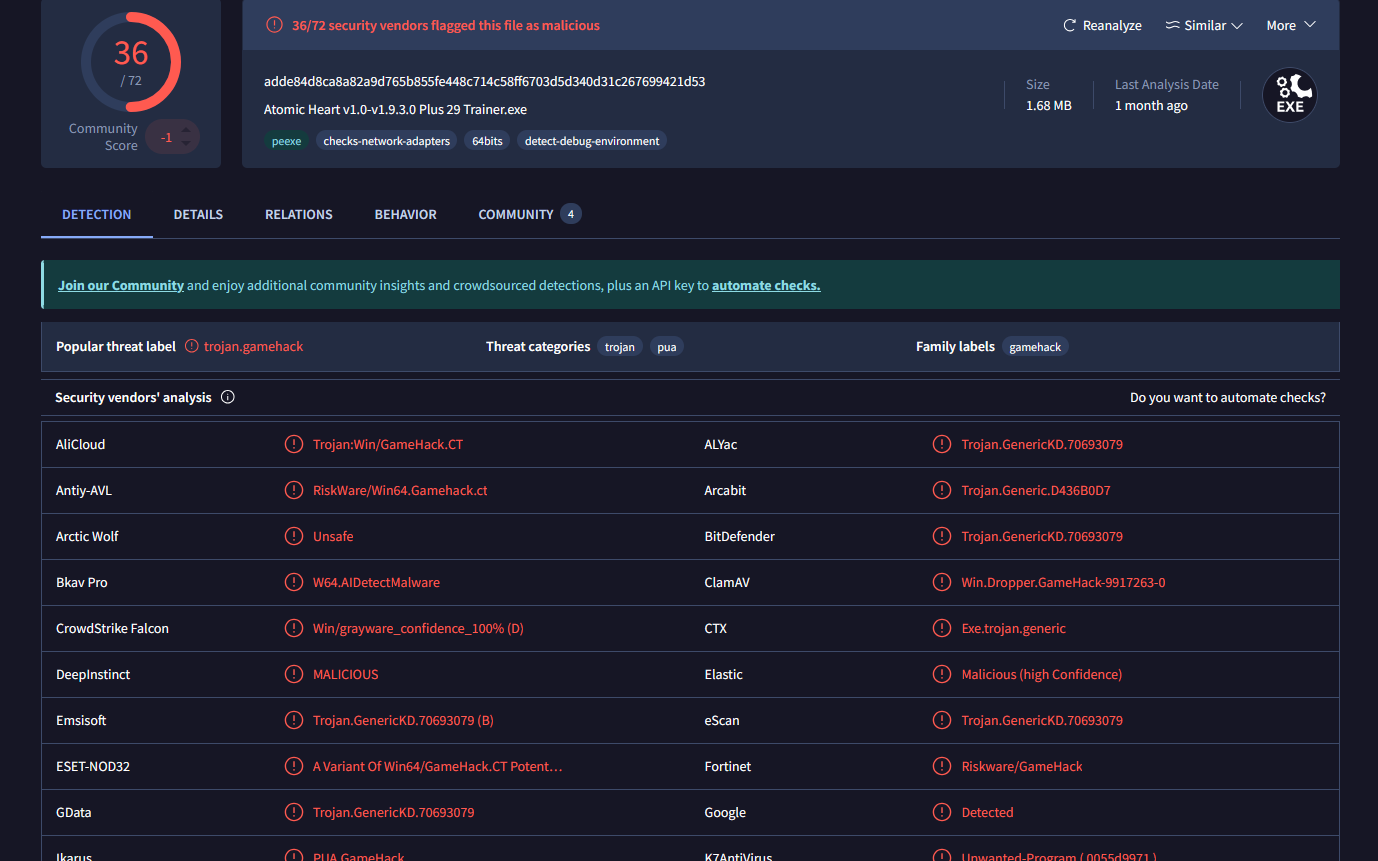Click the alert icon beside ClamAV result
The width and height of the screenshot is (1378, 861).
(942, 583)
